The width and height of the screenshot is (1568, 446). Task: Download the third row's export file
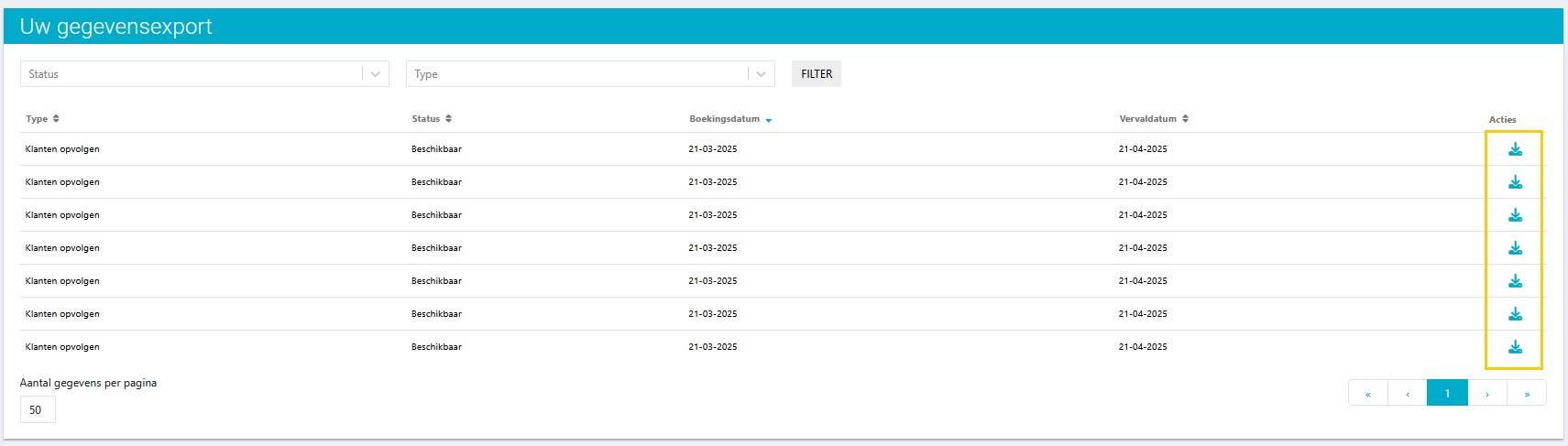(x=1515, y=215)
